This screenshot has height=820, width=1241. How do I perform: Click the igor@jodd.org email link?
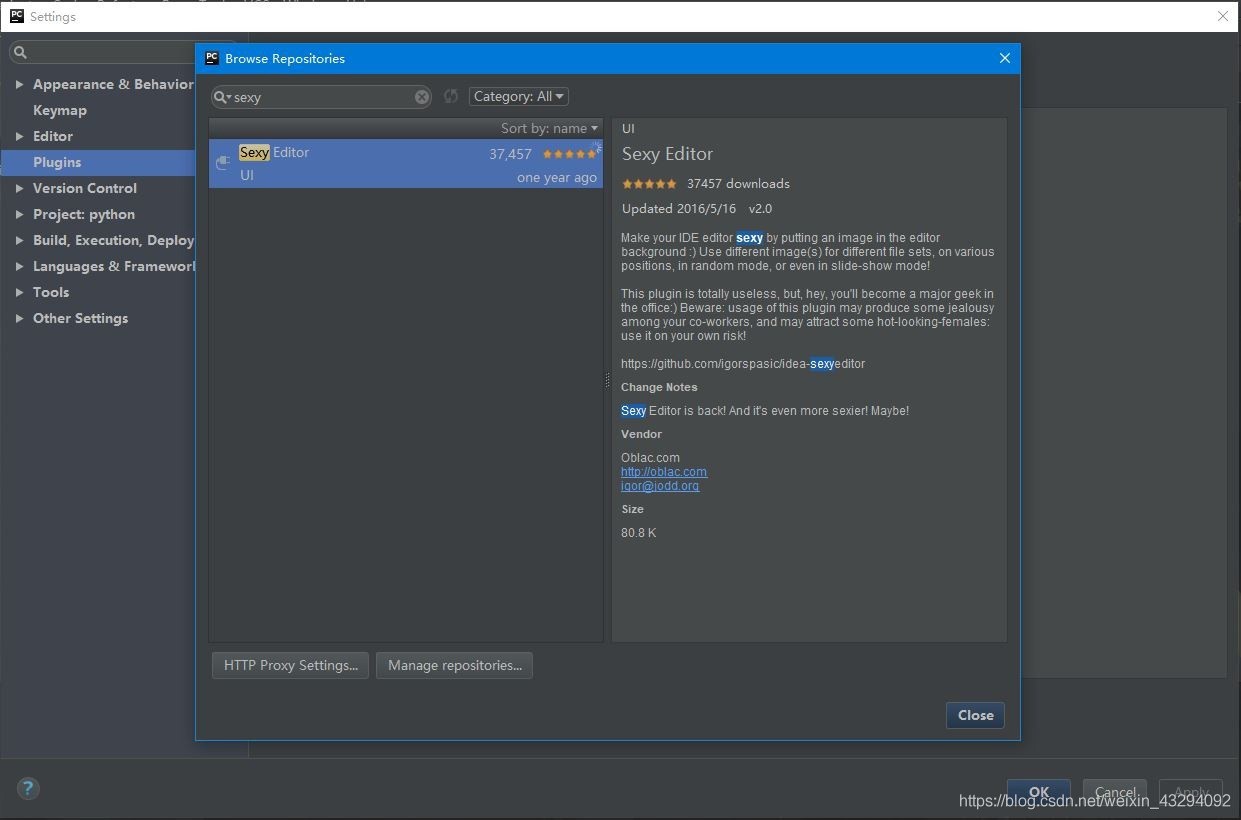pyautogui.click(x=660, y=486)
